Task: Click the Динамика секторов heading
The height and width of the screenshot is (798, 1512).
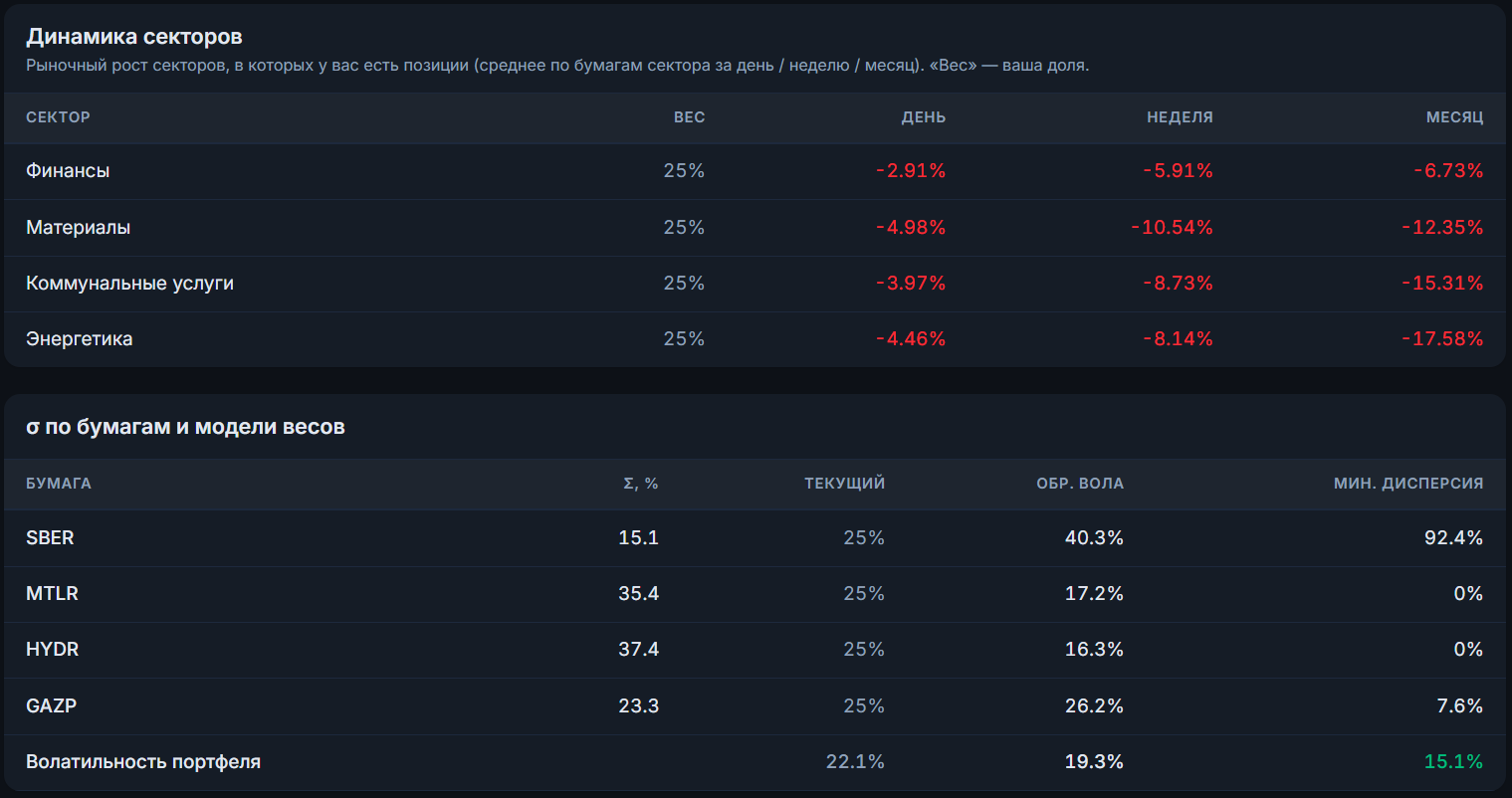Action: 134,37
